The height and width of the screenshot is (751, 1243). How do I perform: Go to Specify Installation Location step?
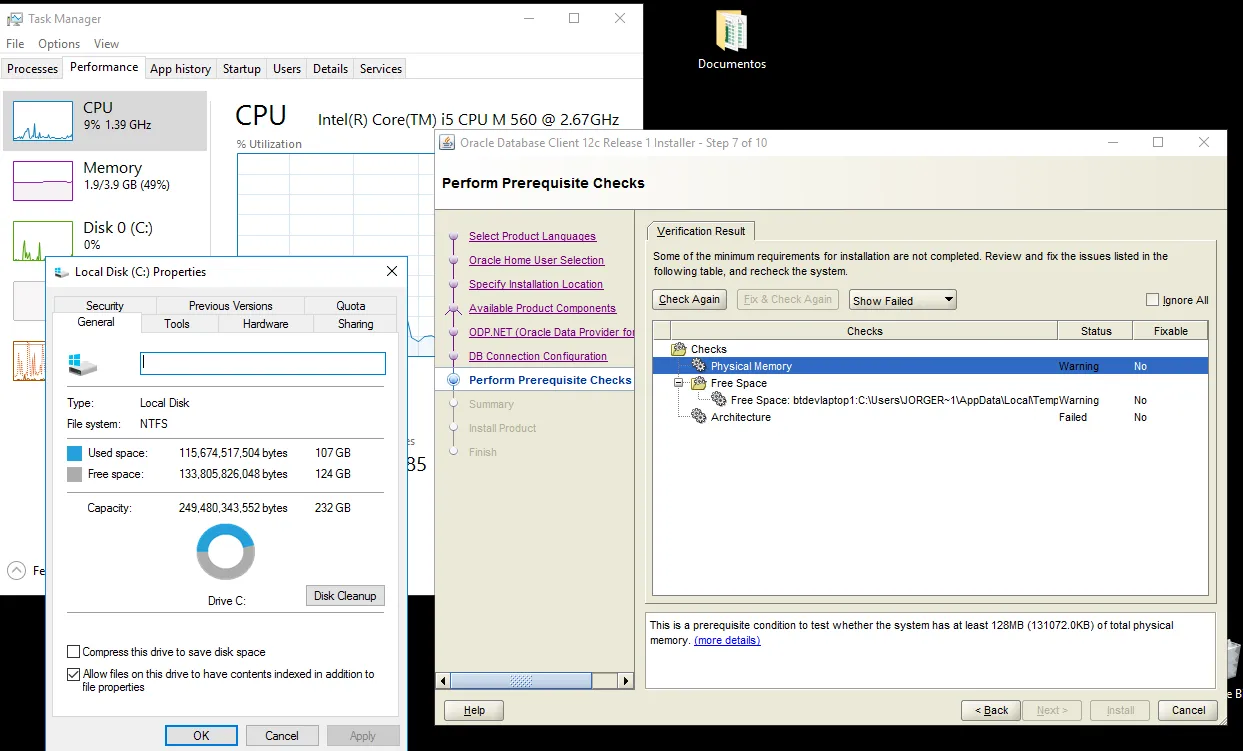536,284
